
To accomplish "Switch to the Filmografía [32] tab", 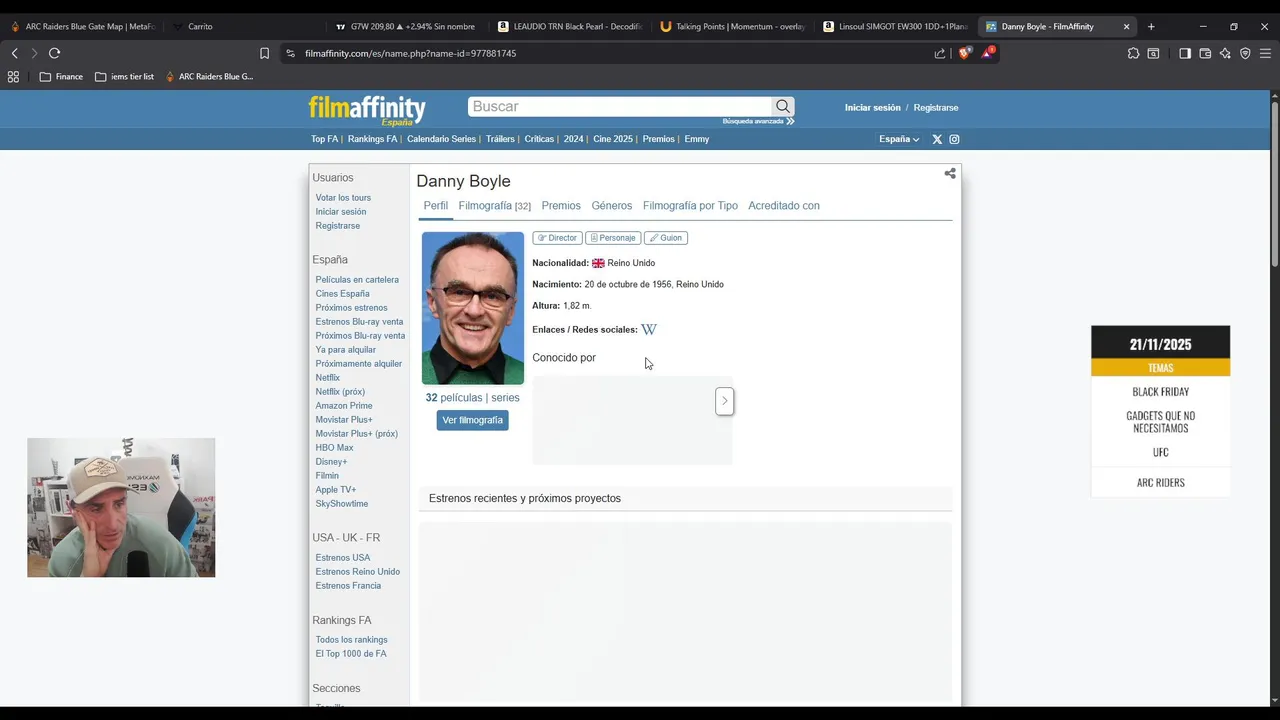I will tap(494, 206).
